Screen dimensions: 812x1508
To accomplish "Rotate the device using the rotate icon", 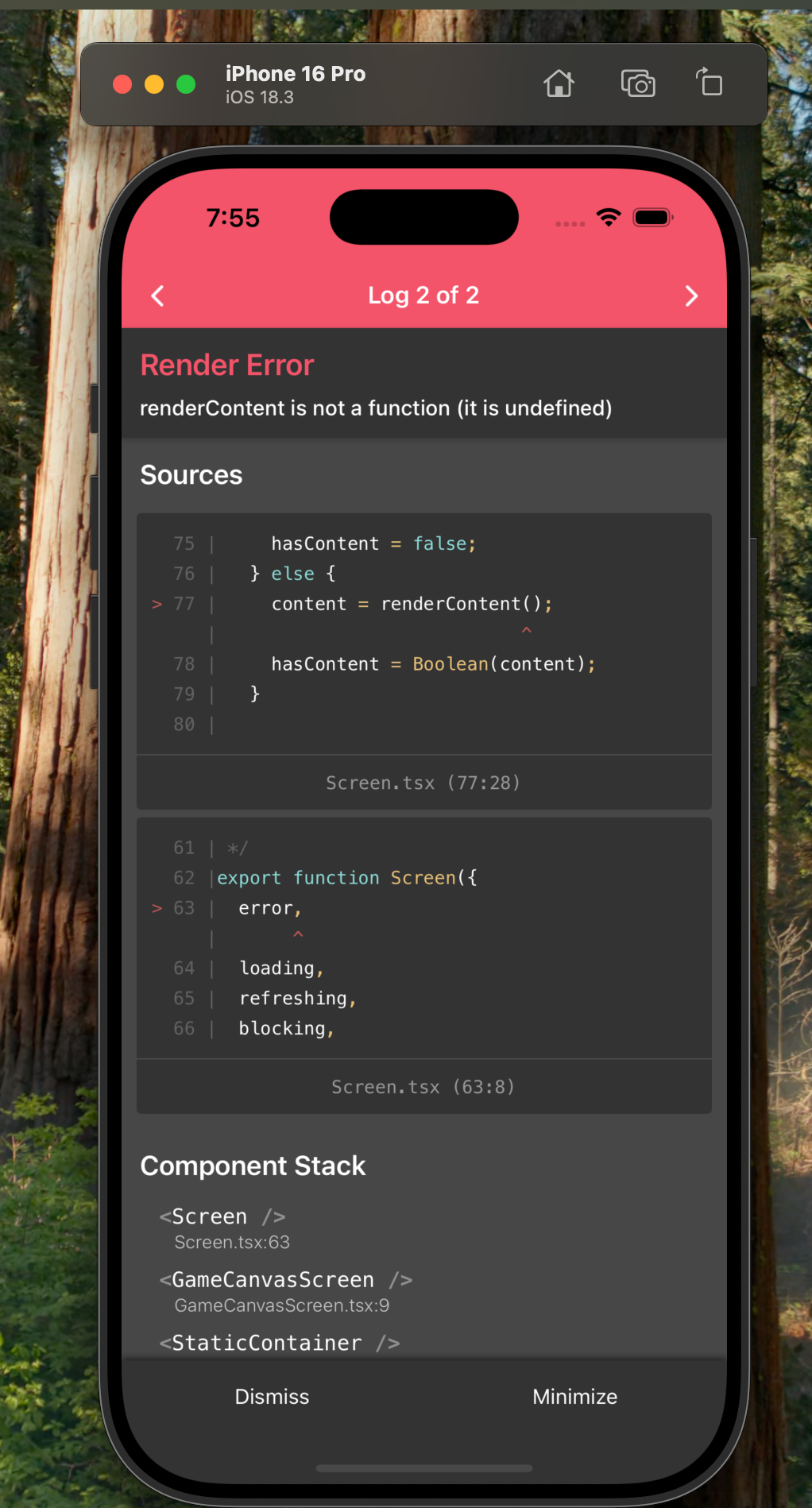I will [709, 83].
